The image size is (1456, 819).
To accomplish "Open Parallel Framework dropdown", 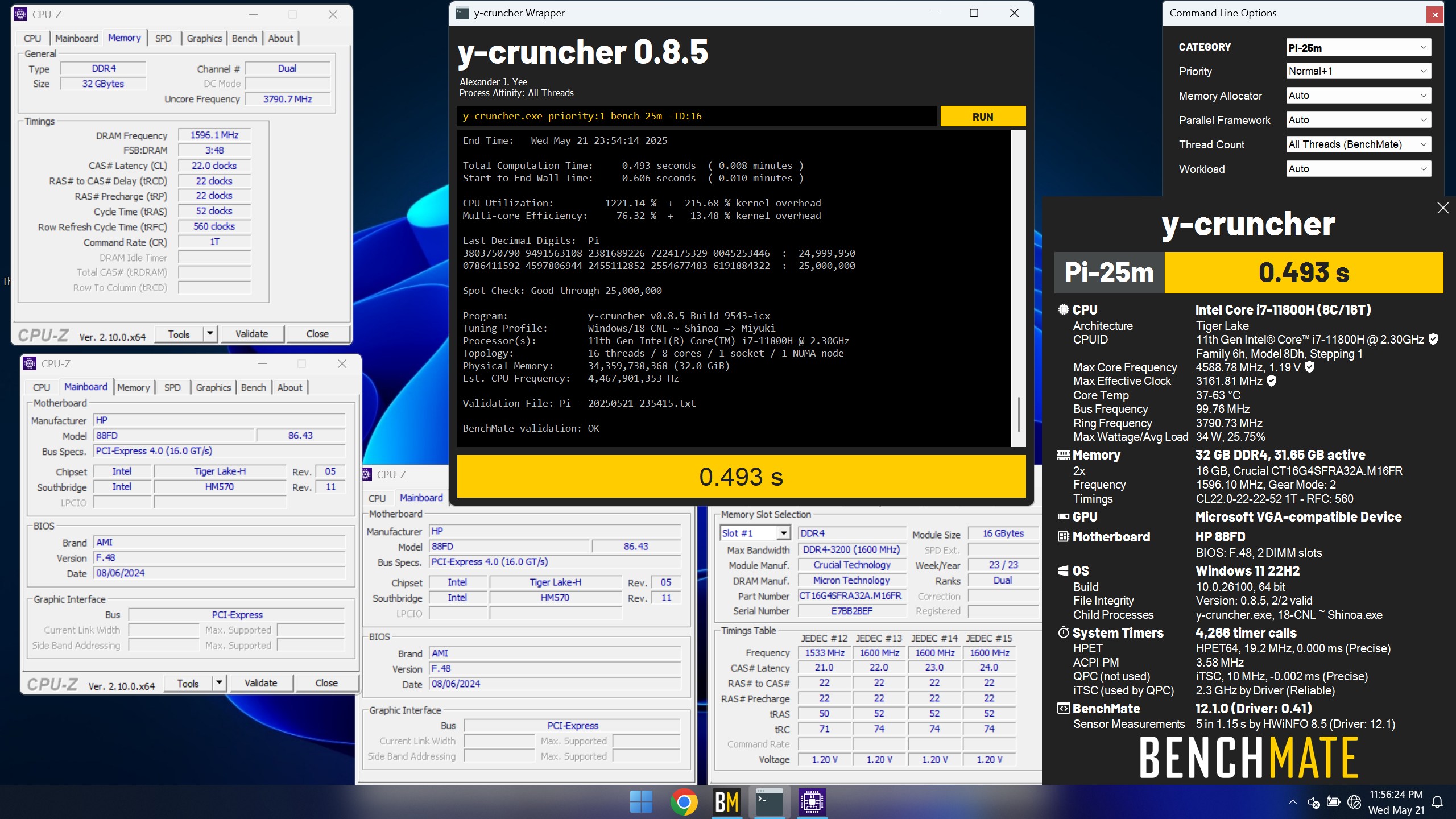I will 1359,120.
